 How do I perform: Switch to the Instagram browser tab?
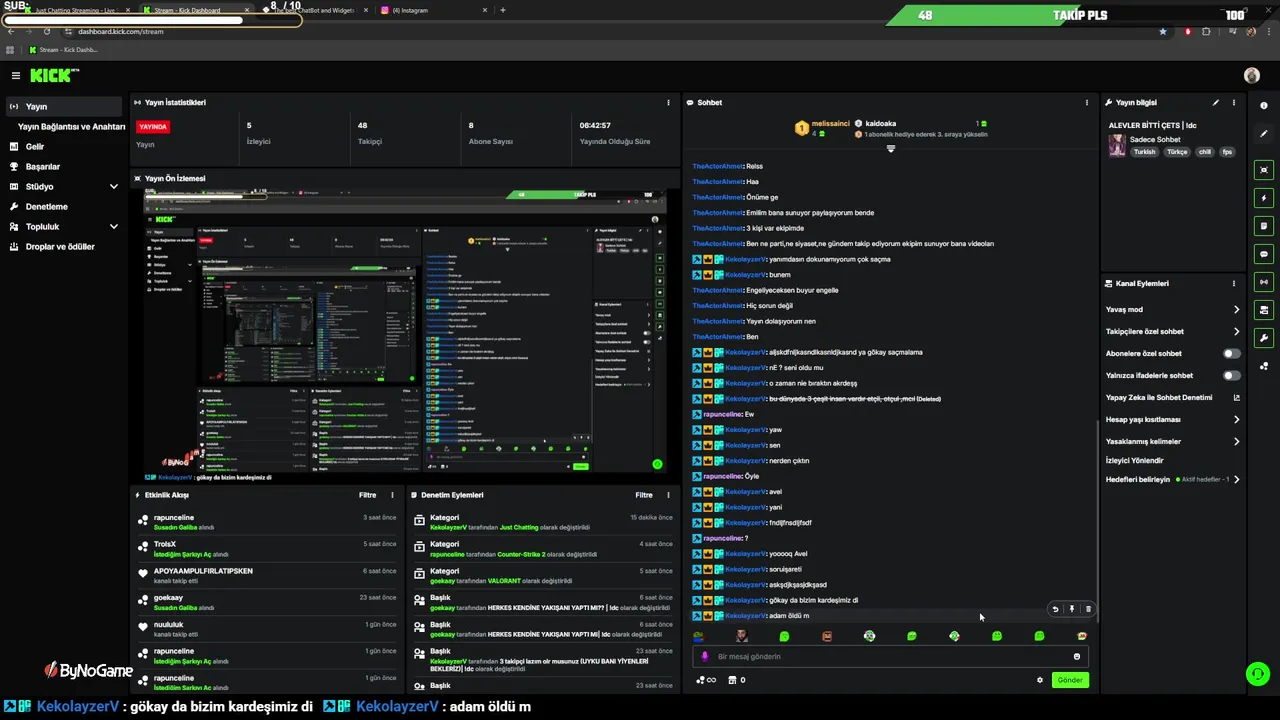pos(435,10)
